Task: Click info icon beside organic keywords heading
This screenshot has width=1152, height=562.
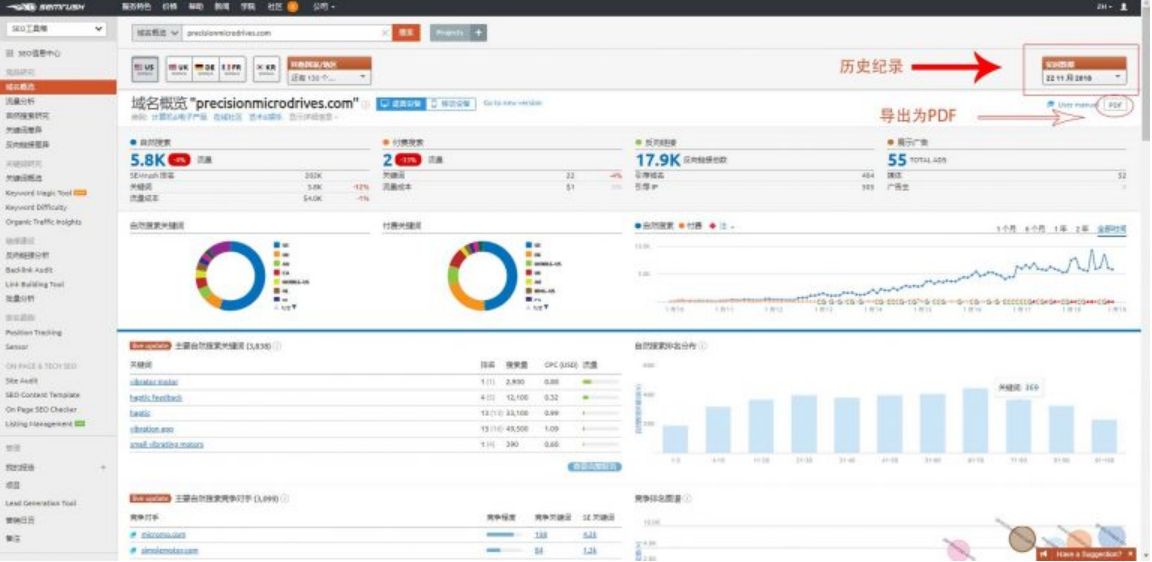Action: pyautogui.click(x=277, y=345)
